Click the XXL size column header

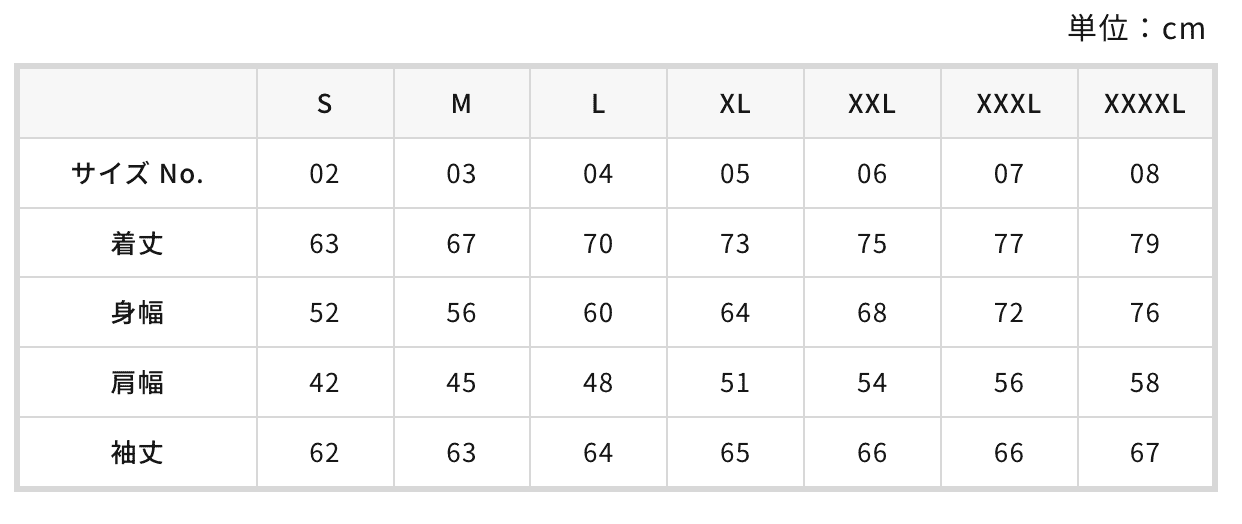[x=872, y=104]
